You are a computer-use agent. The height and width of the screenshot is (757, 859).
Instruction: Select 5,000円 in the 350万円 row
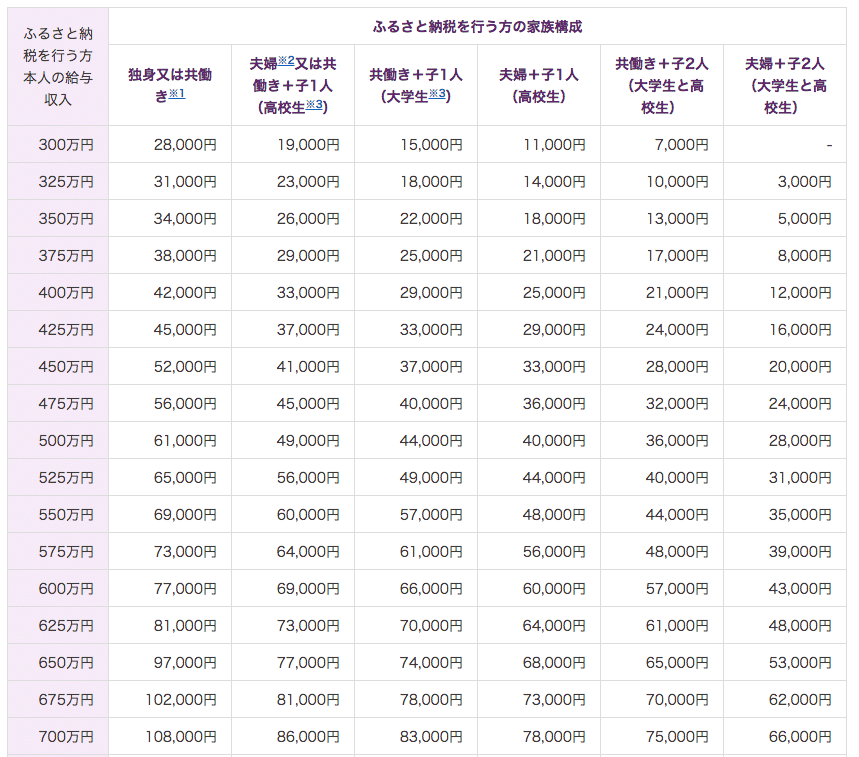point(805,219)
